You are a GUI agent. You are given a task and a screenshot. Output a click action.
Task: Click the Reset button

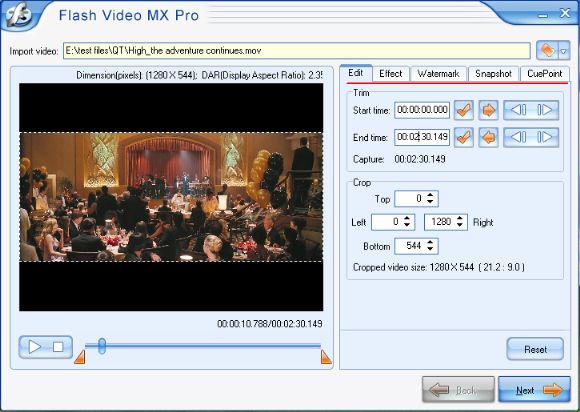pyautogui.click(x=535, y=349)
